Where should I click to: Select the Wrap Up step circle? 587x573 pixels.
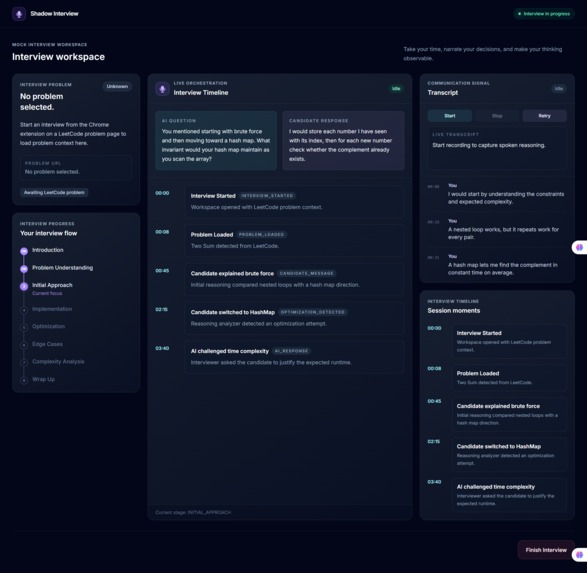[x=24, y=380]
